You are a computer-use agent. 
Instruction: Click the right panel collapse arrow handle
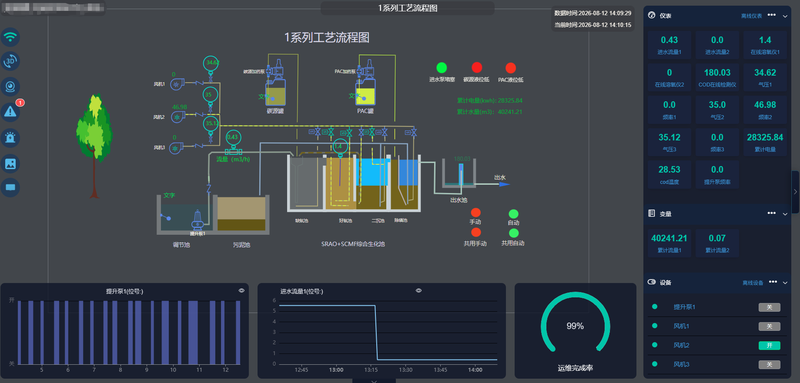coord(795,192)
